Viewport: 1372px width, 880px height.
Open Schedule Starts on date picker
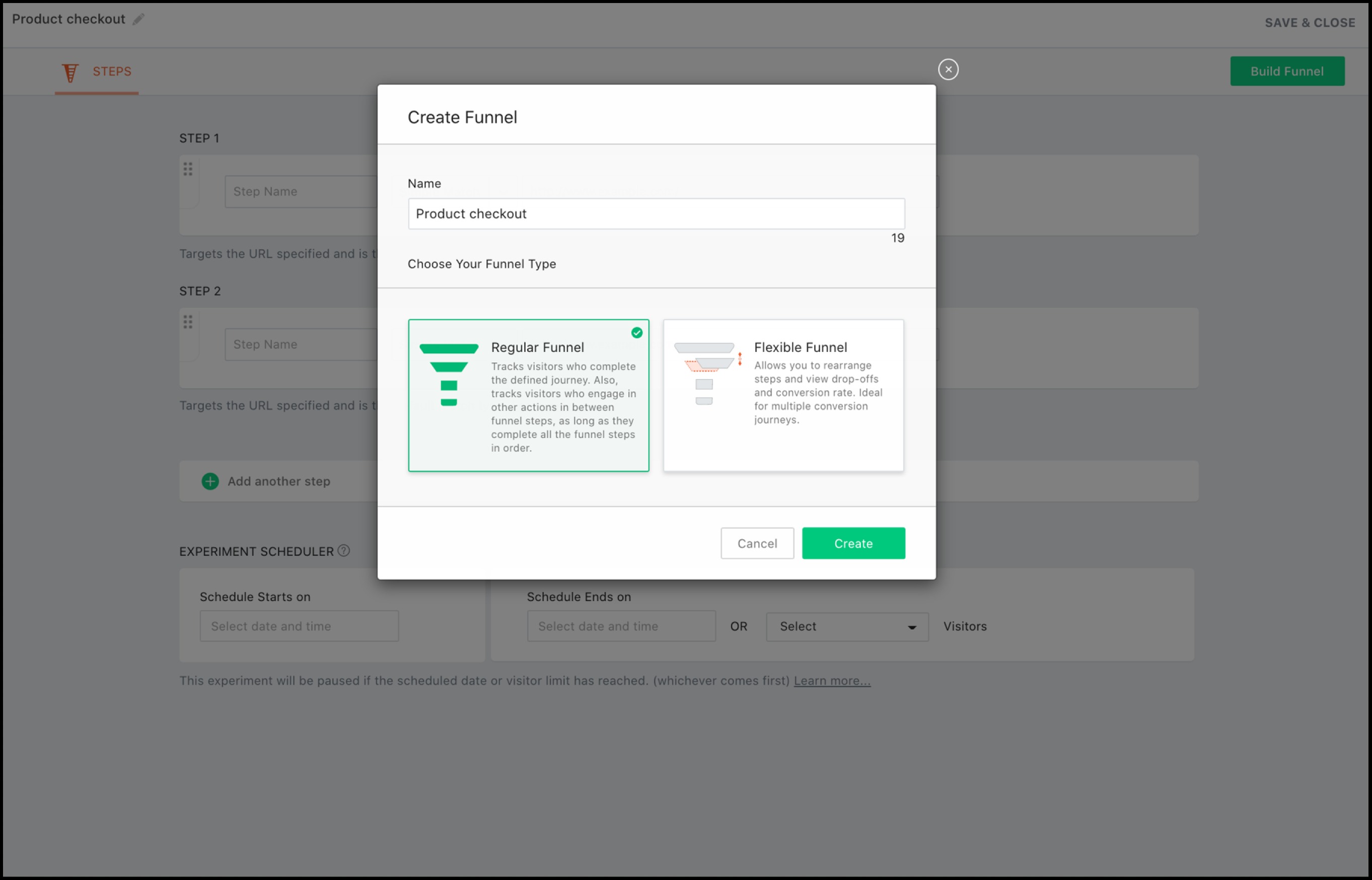(299, 626)
